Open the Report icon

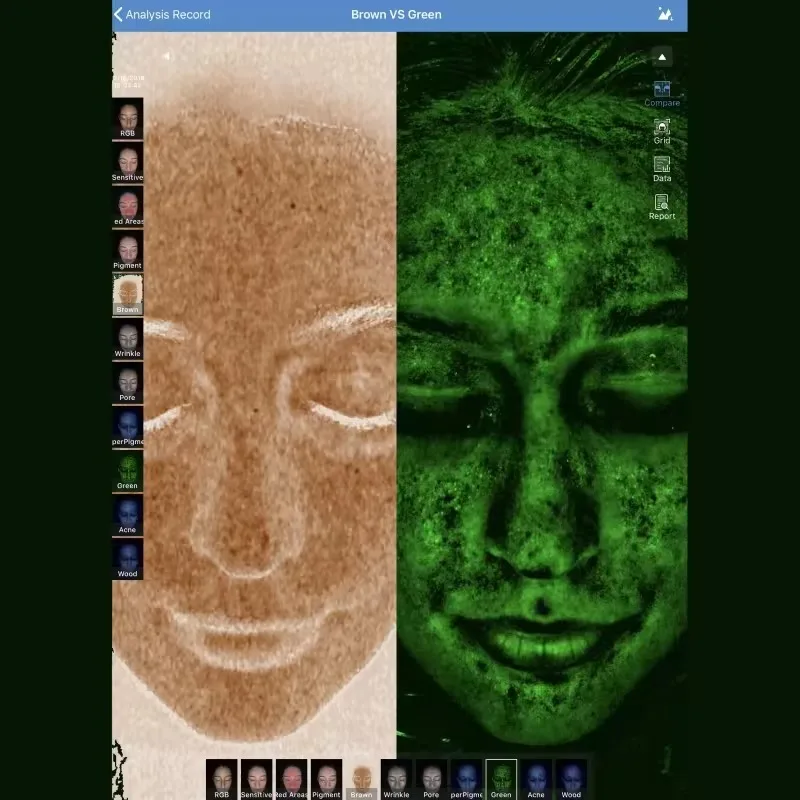coord(661,206)
